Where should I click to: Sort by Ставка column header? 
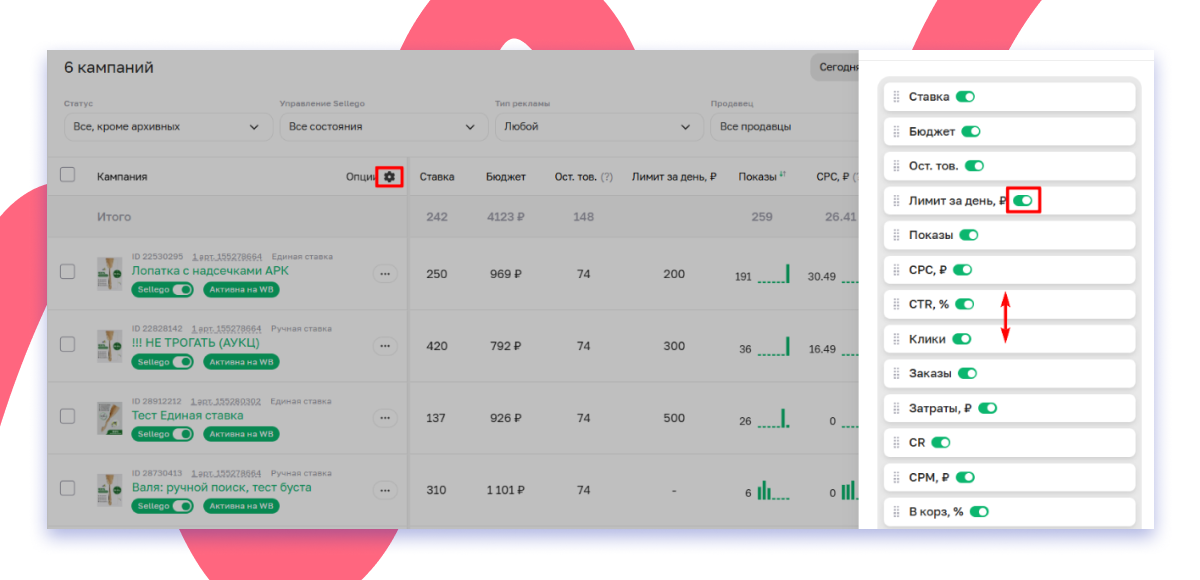[x=437, y=177]
